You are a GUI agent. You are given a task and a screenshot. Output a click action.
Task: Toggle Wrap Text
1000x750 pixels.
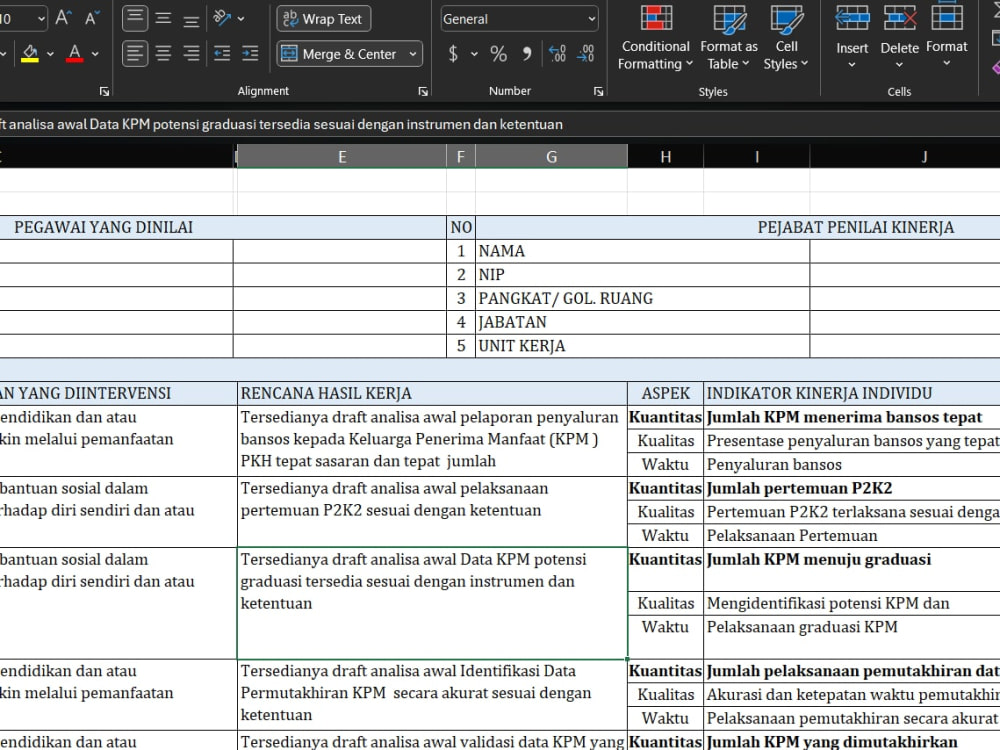[323, 19]
